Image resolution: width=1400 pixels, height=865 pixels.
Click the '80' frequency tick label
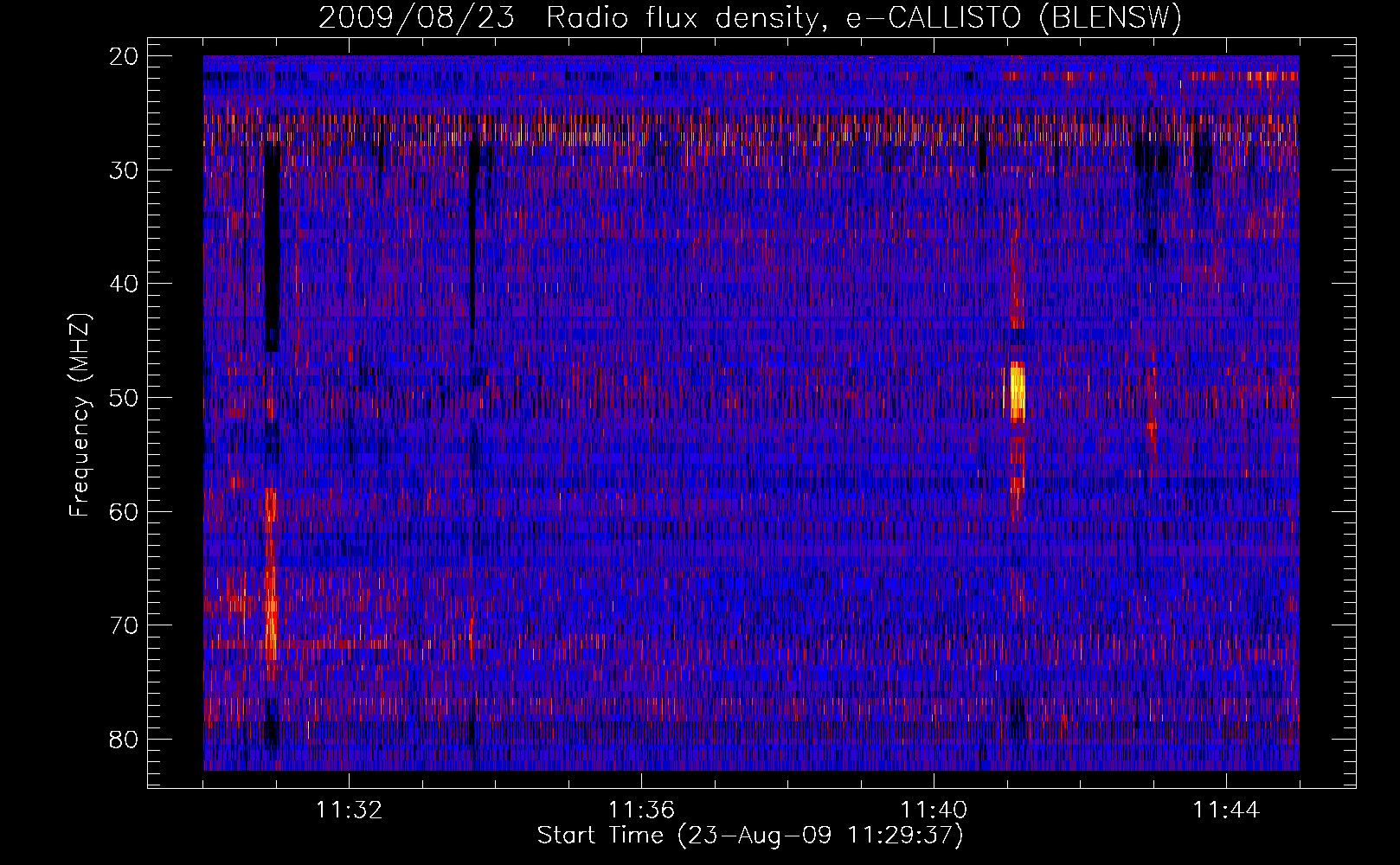click(x=125, y=740)
